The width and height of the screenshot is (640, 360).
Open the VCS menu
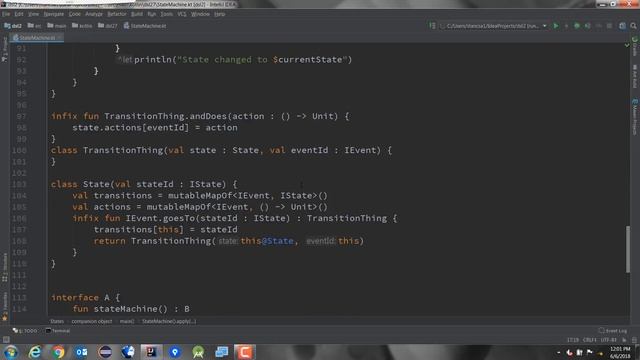(182, 14)
